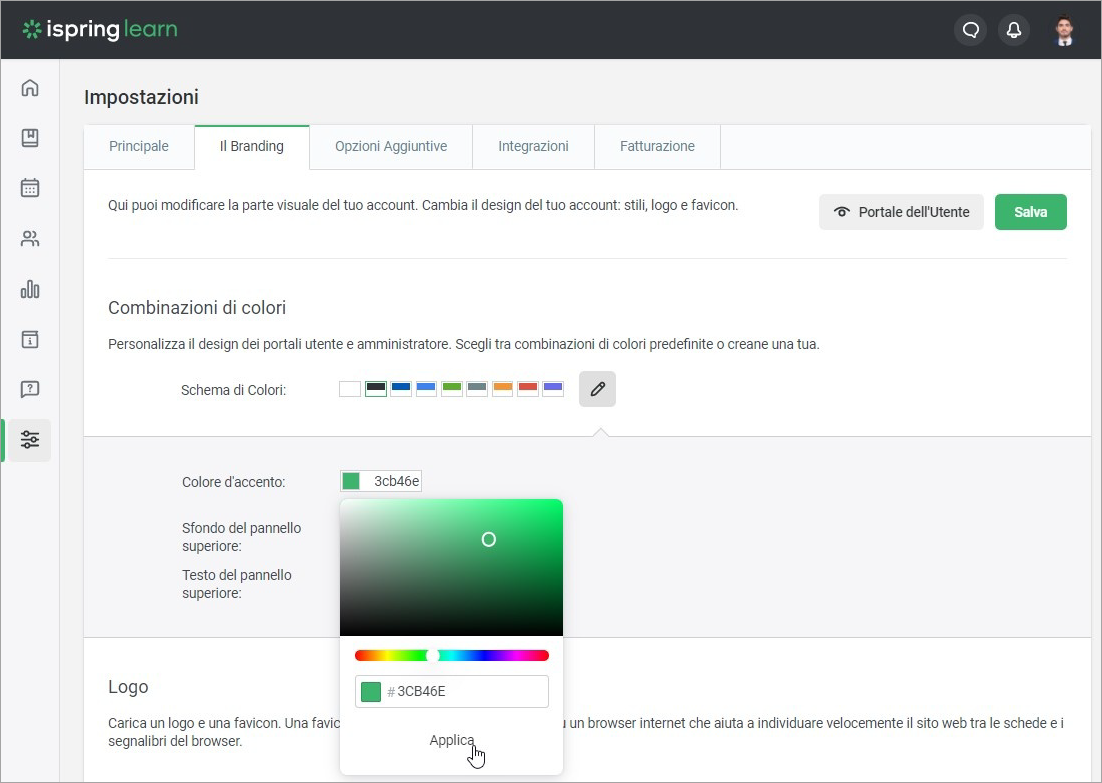Open the reports bar chart icon

(x=30, y=289)
